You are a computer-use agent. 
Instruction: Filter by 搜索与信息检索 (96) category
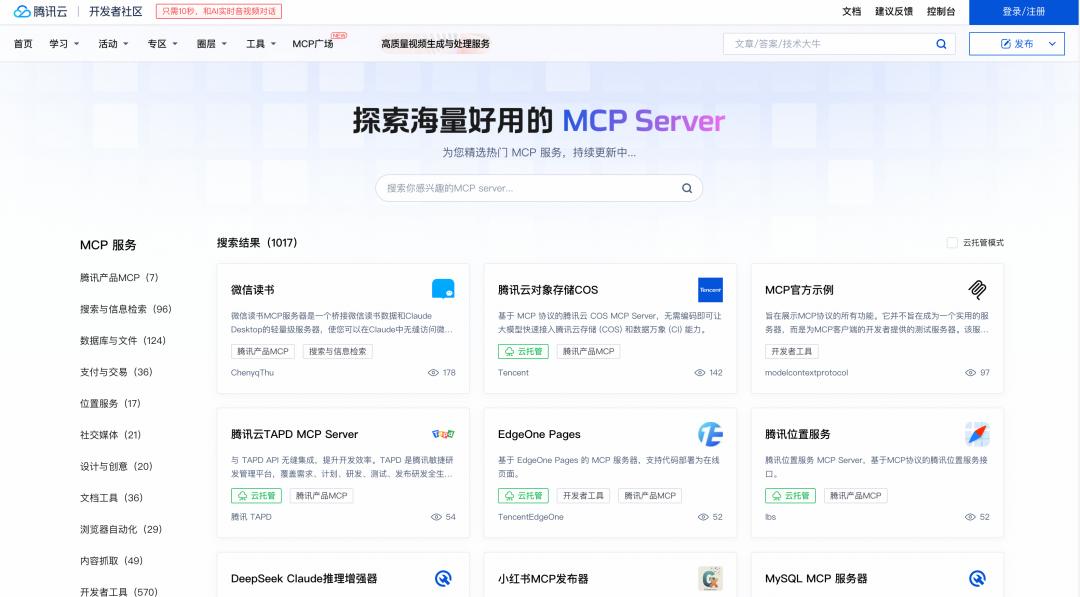pyautogui.click(x=125, y=309)
